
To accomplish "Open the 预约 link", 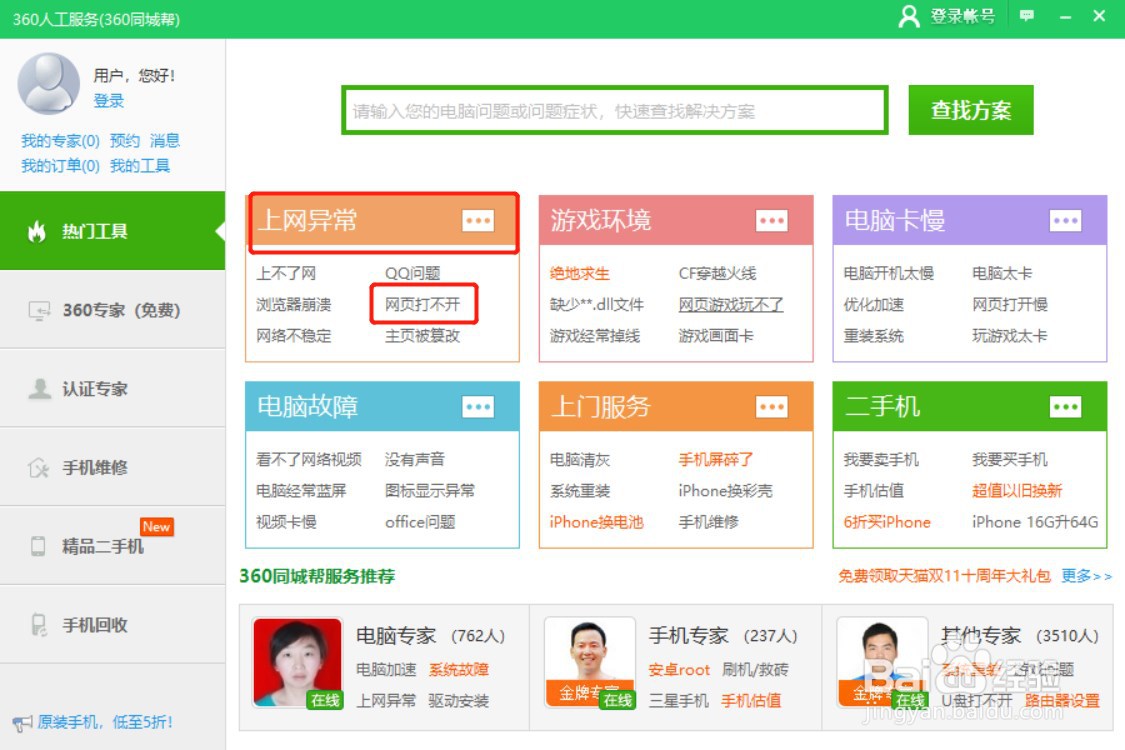I will point(125,141).
